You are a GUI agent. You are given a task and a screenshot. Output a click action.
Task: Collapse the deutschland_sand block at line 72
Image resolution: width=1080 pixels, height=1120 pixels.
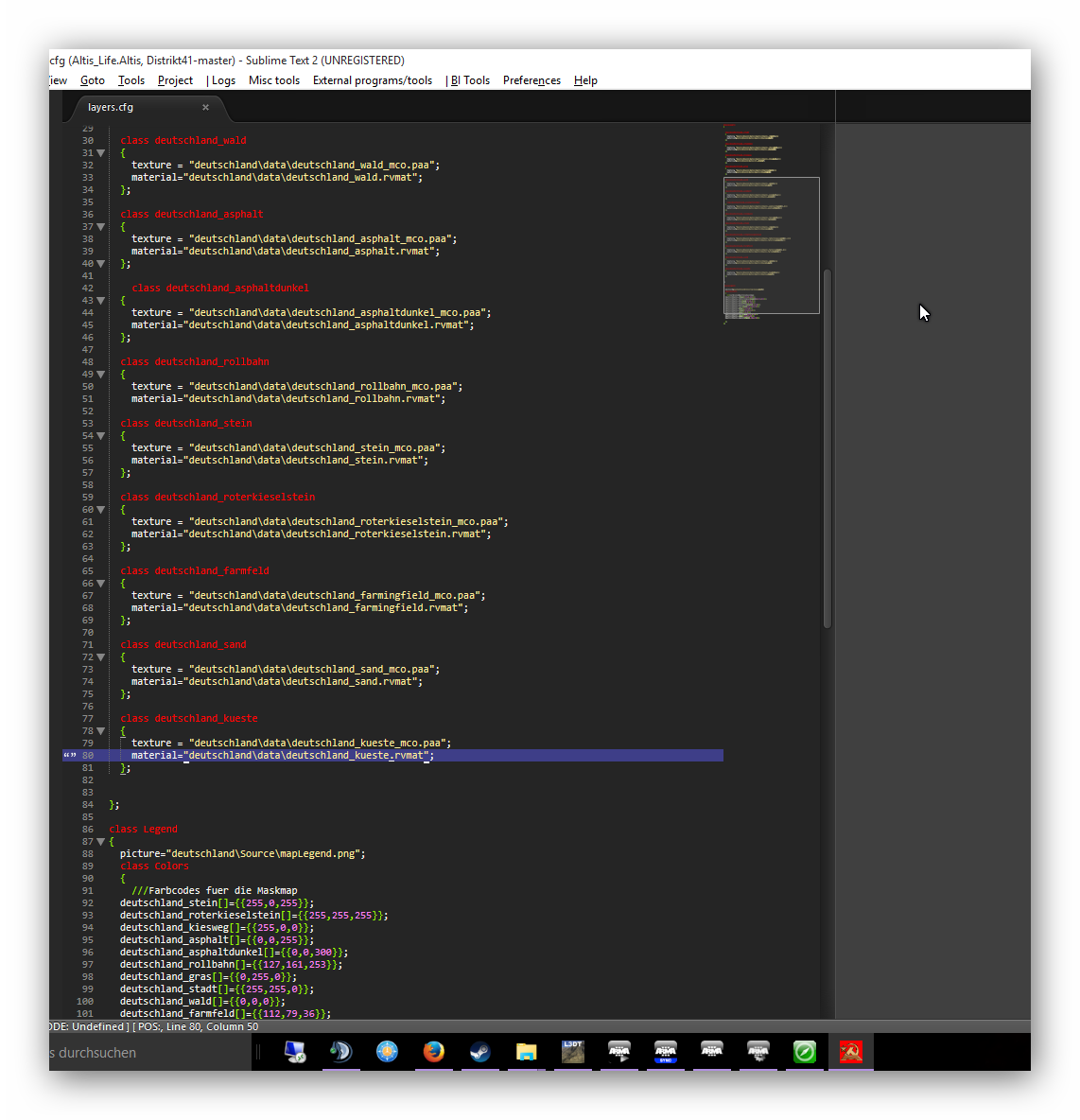click(101, 657)
